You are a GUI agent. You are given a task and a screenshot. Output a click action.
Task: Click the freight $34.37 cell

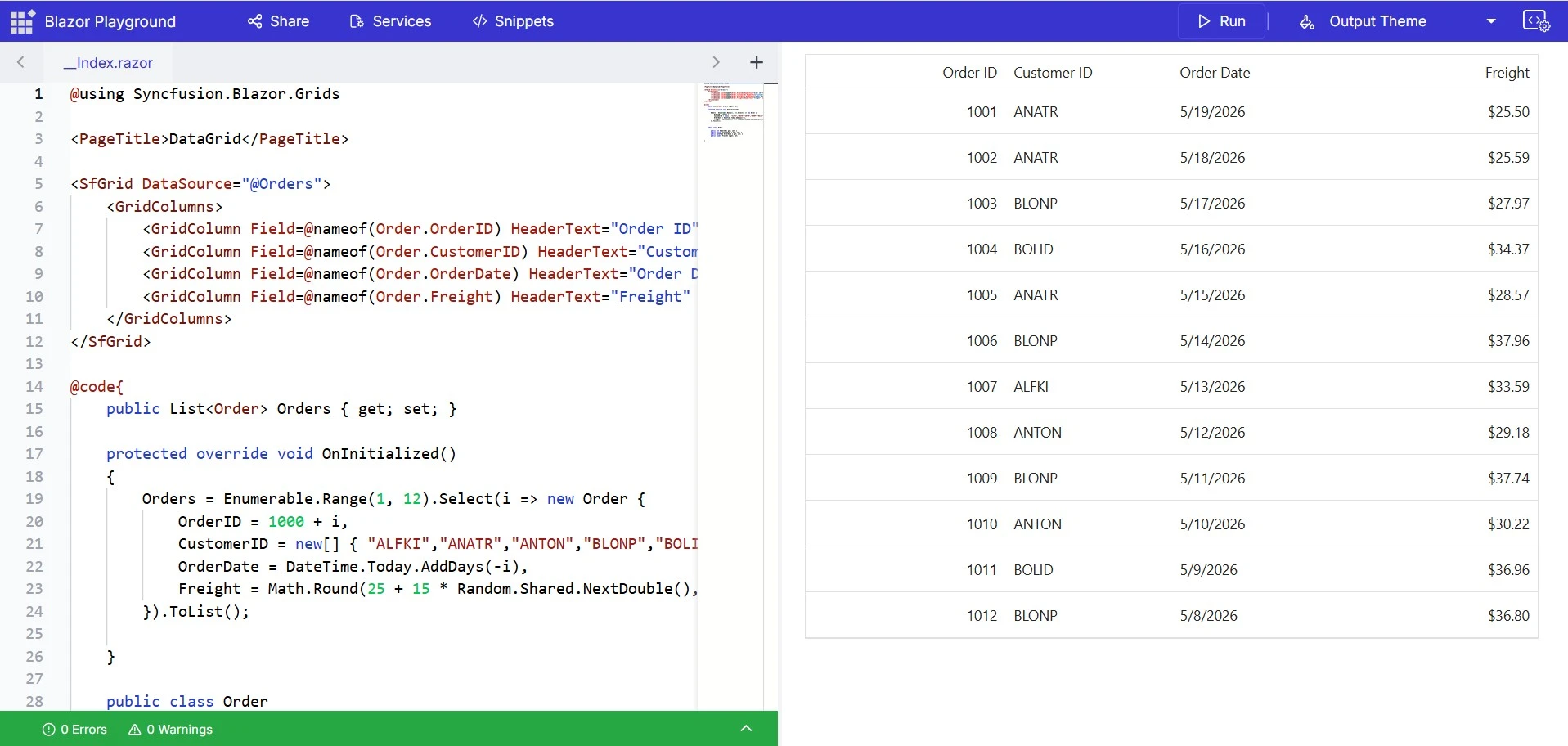[1438, 249]
